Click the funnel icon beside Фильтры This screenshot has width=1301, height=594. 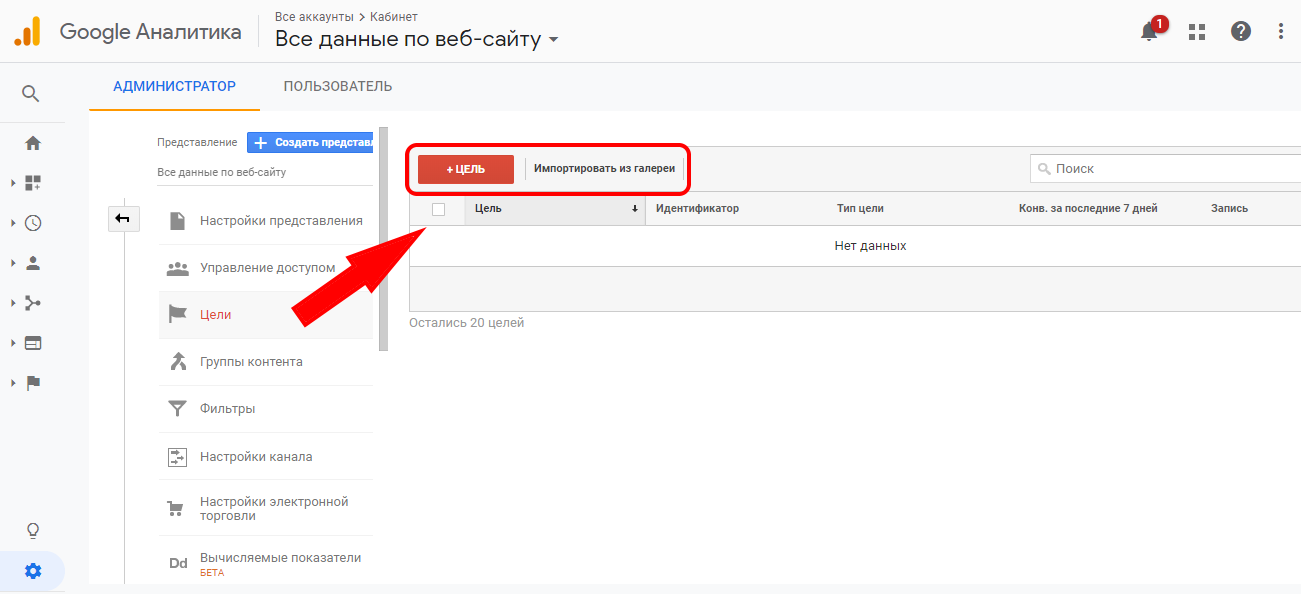tap(177, 408)
